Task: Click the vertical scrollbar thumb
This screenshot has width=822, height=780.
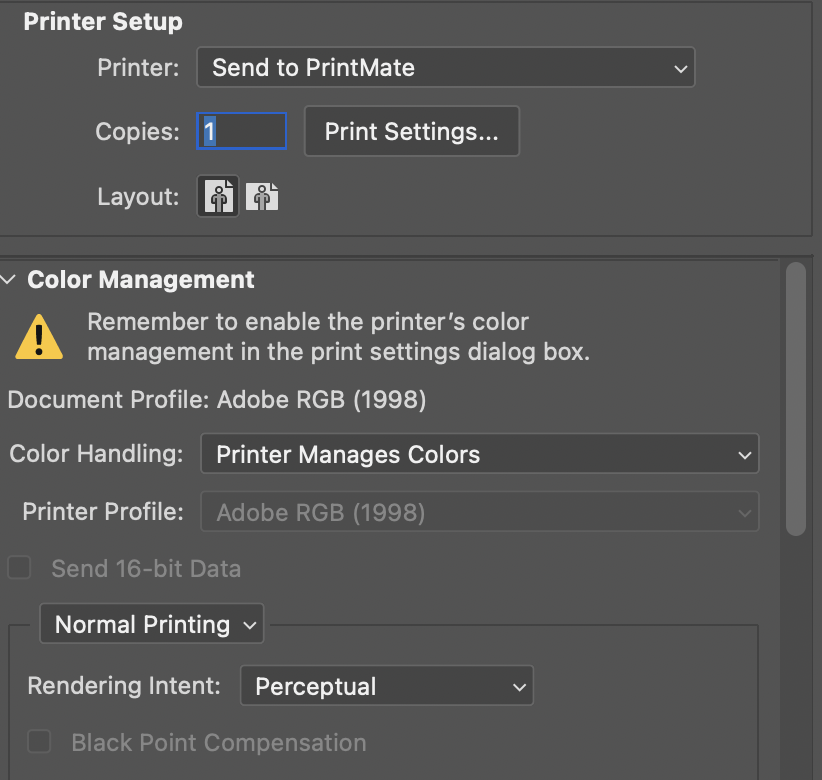Action: coord(796,399)
